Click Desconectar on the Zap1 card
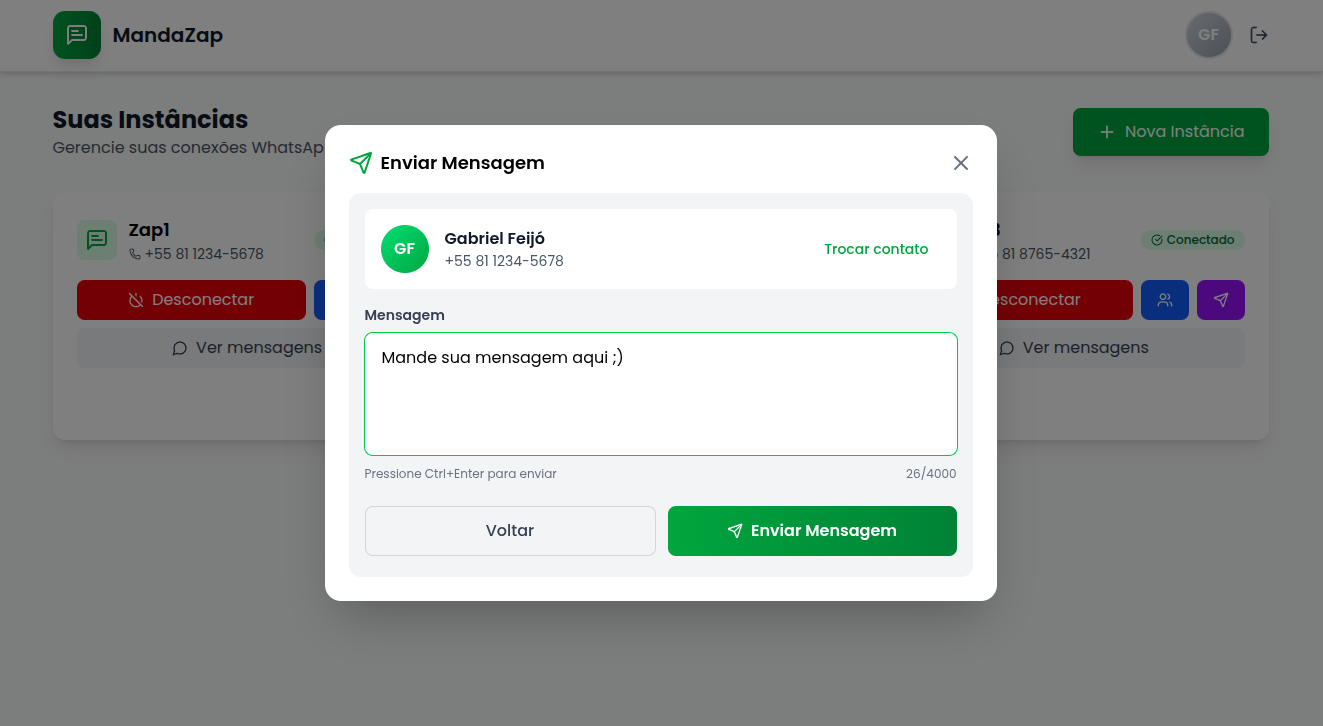The width and height of the screenshot is (1323, 726). click(x=191, y=300)
